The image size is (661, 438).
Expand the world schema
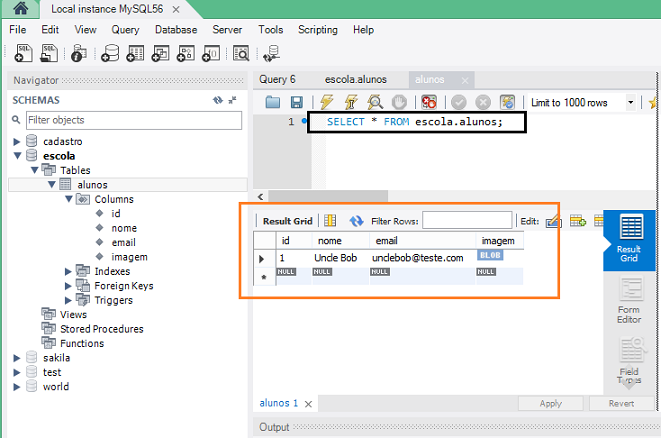(x=17, y=387)
